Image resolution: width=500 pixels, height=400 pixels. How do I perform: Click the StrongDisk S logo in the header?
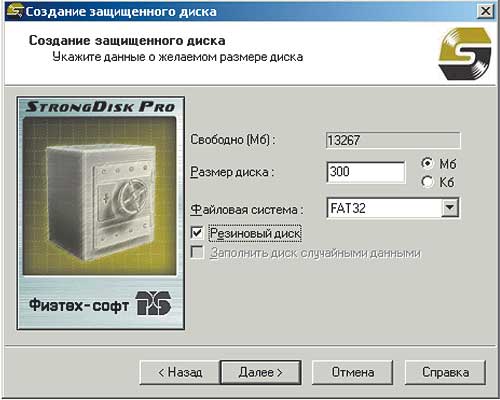[465, 54]
